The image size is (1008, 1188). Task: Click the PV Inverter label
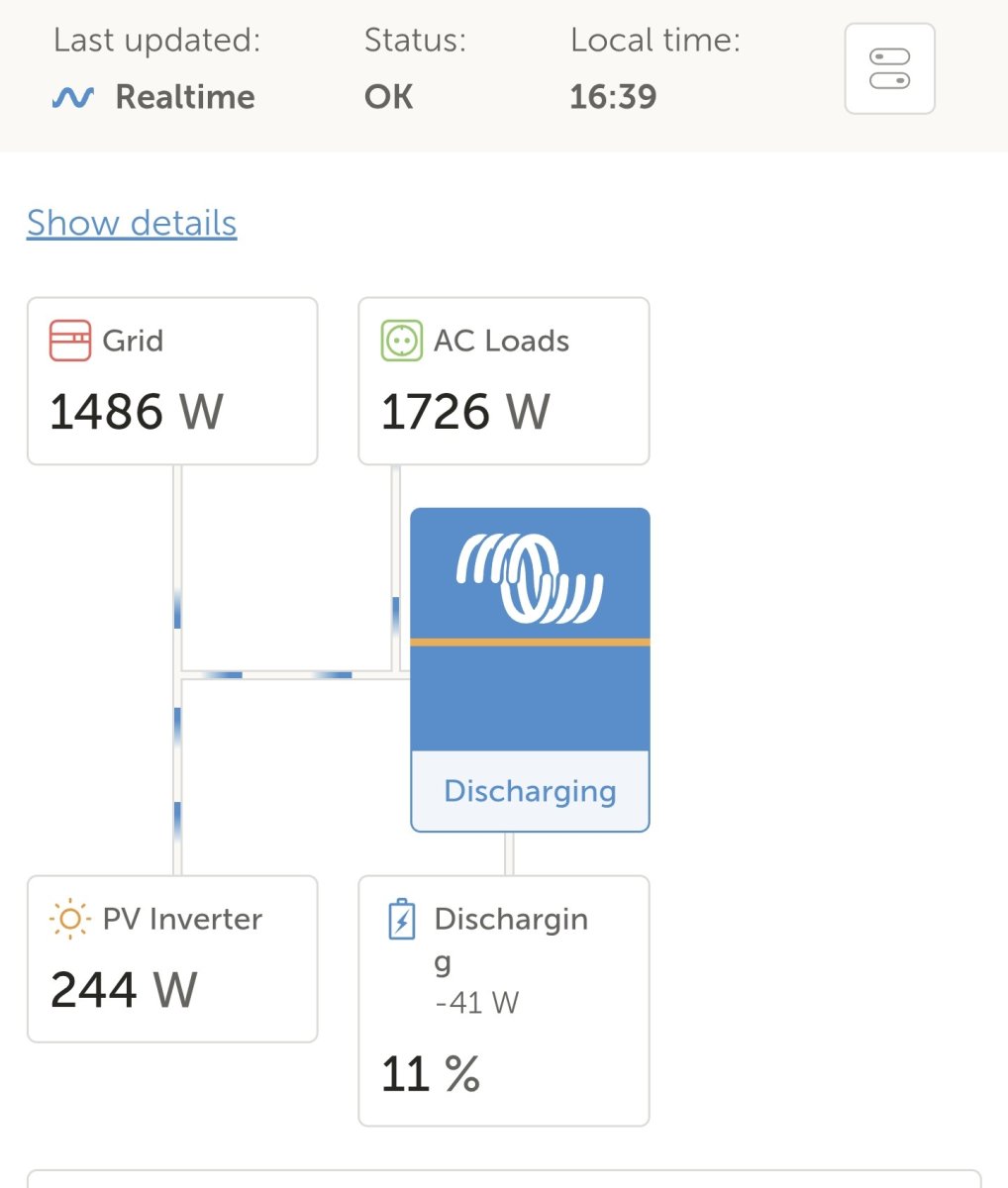(183, 919)
